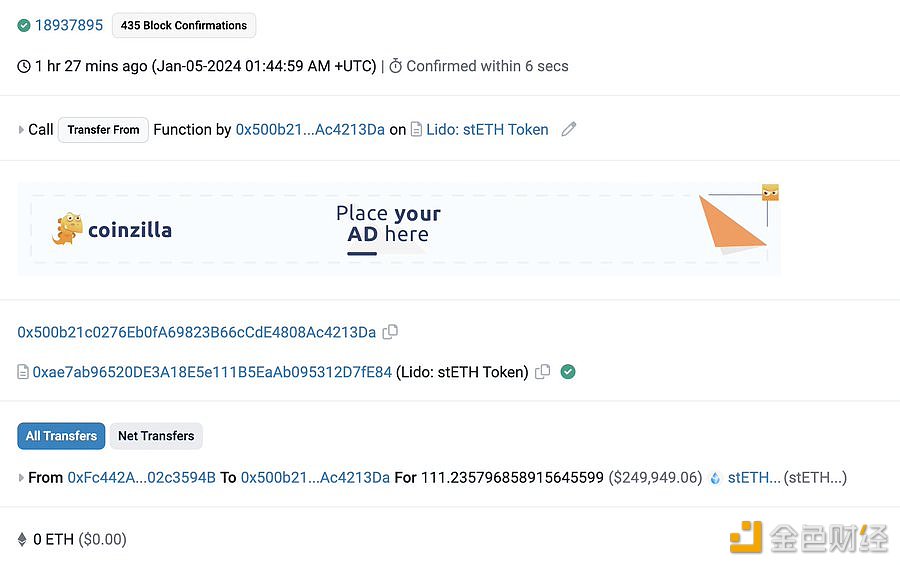This screenshot has width=900, height=565.
Task: Expand the Call Transfer From details arrow
Action: (x=21, y=130)
